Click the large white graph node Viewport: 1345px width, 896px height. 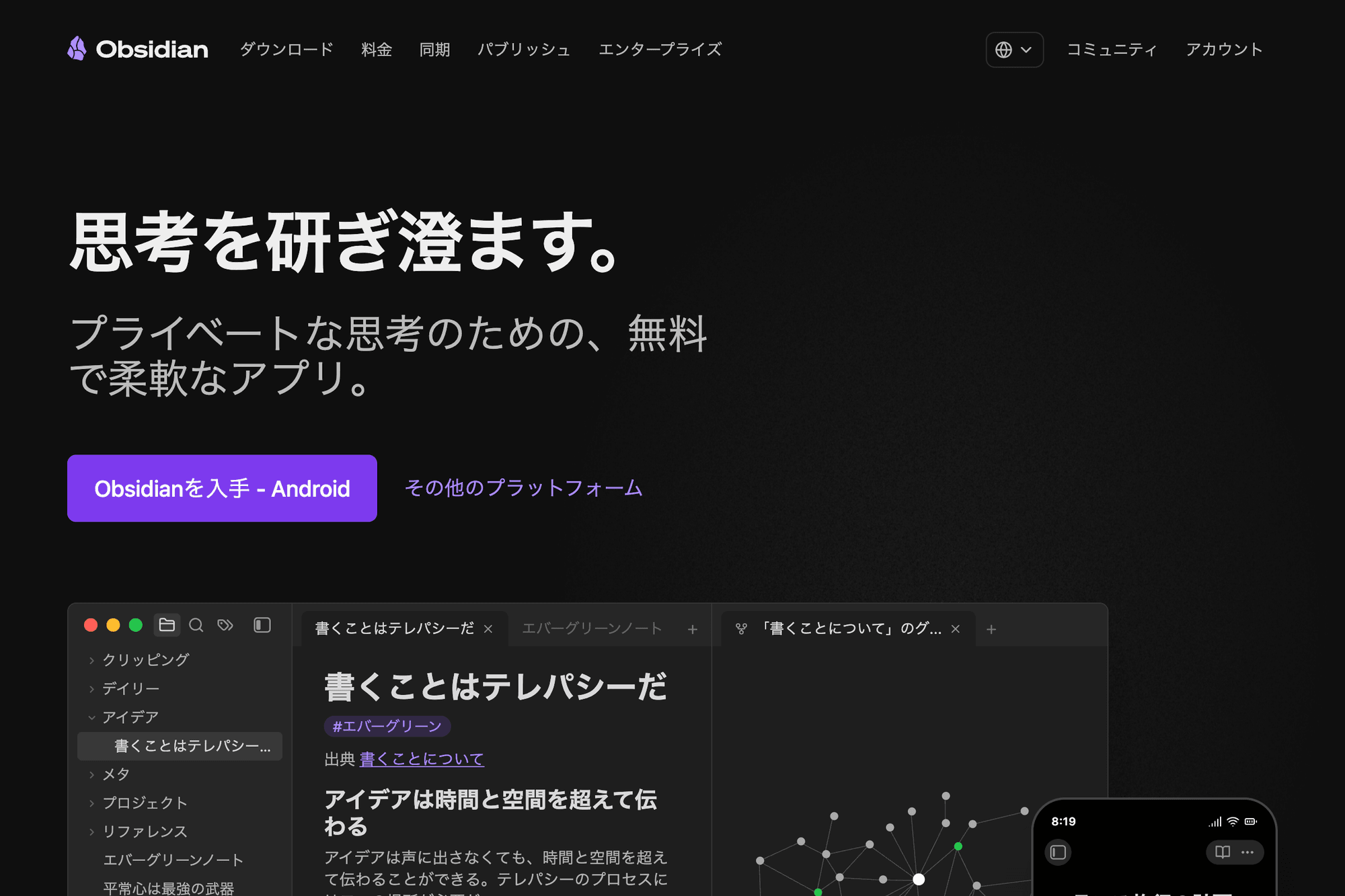click(919, 879)
